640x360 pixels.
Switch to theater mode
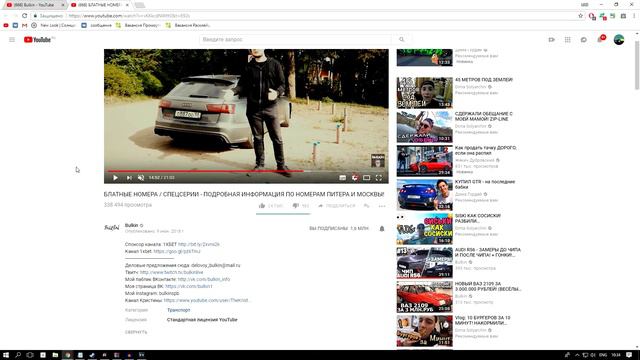tap(367, 178)
